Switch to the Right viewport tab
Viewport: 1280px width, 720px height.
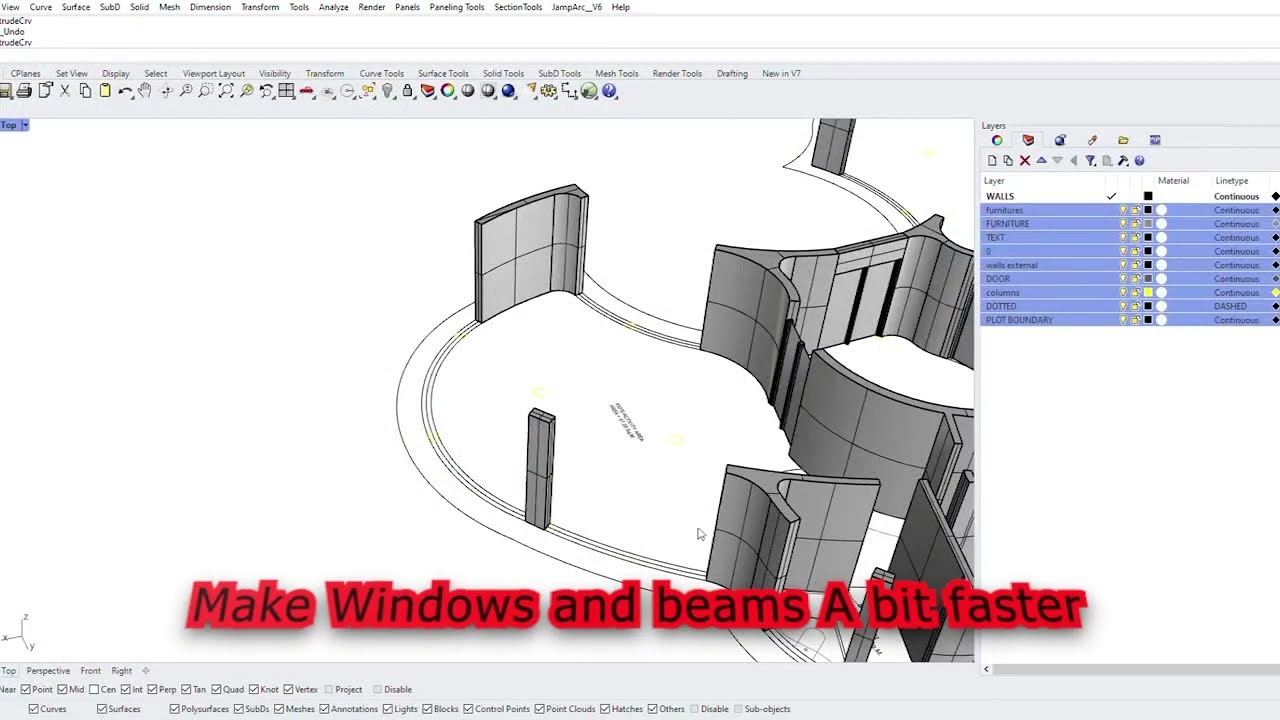pyautogui.click(x=122, y=671)
